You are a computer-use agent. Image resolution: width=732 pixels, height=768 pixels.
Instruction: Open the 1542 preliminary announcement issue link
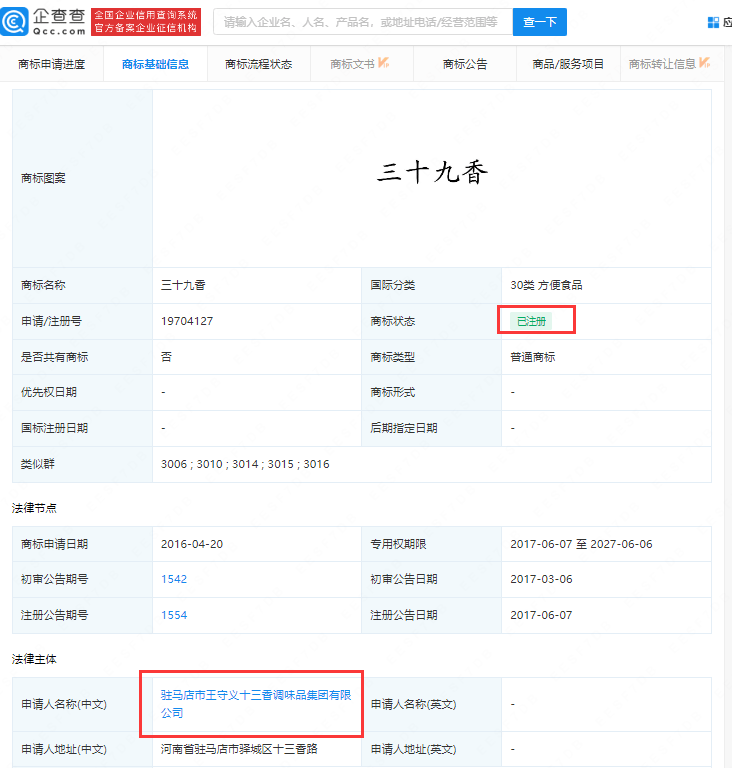pos(174,579)
